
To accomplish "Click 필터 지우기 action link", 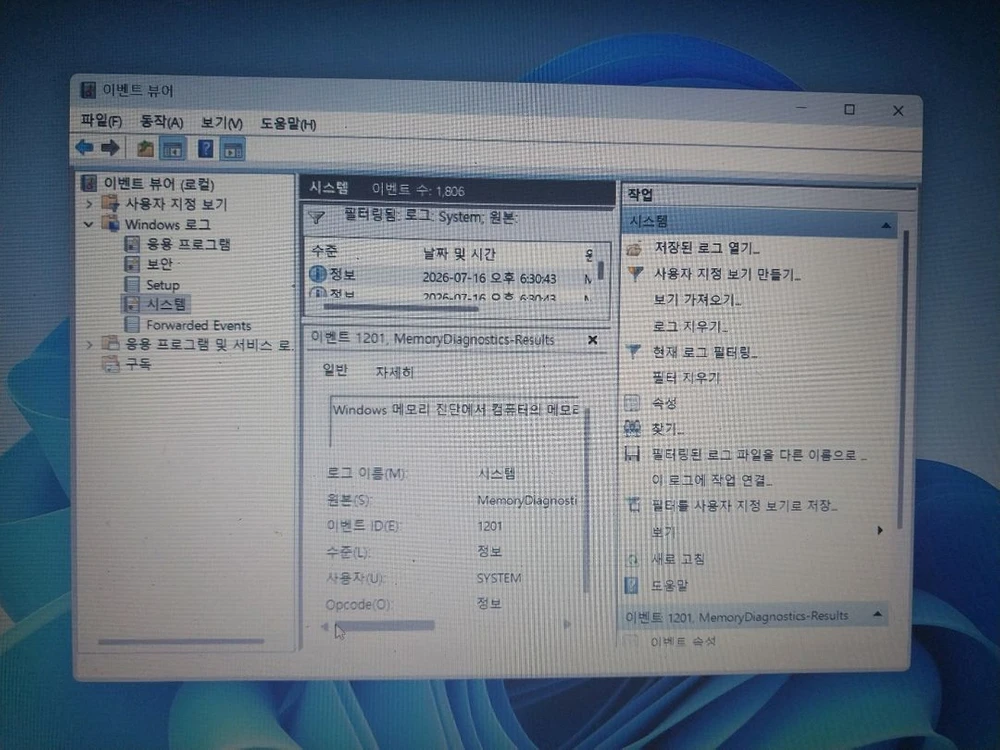I will pos(686,378).
